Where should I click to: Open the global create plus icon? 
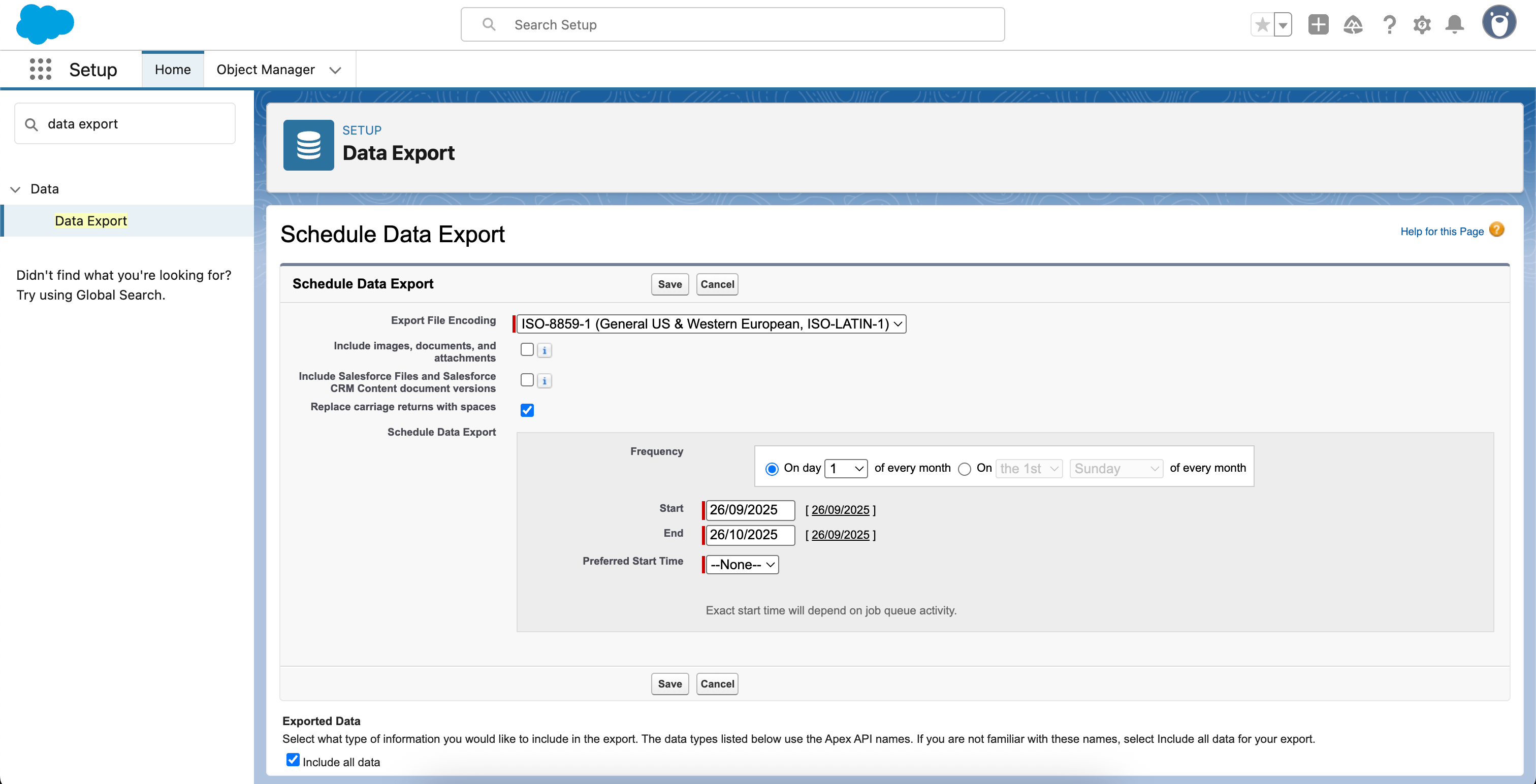click(x=1319, y=24)
